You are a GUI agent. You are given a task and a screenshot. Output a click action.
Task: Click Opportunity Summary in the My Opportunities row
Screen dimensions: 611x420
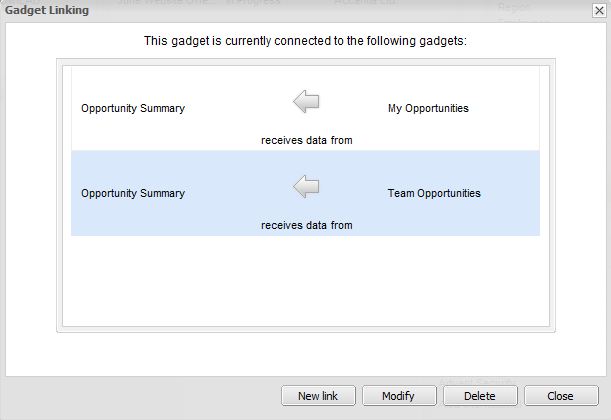pos(133,108)
